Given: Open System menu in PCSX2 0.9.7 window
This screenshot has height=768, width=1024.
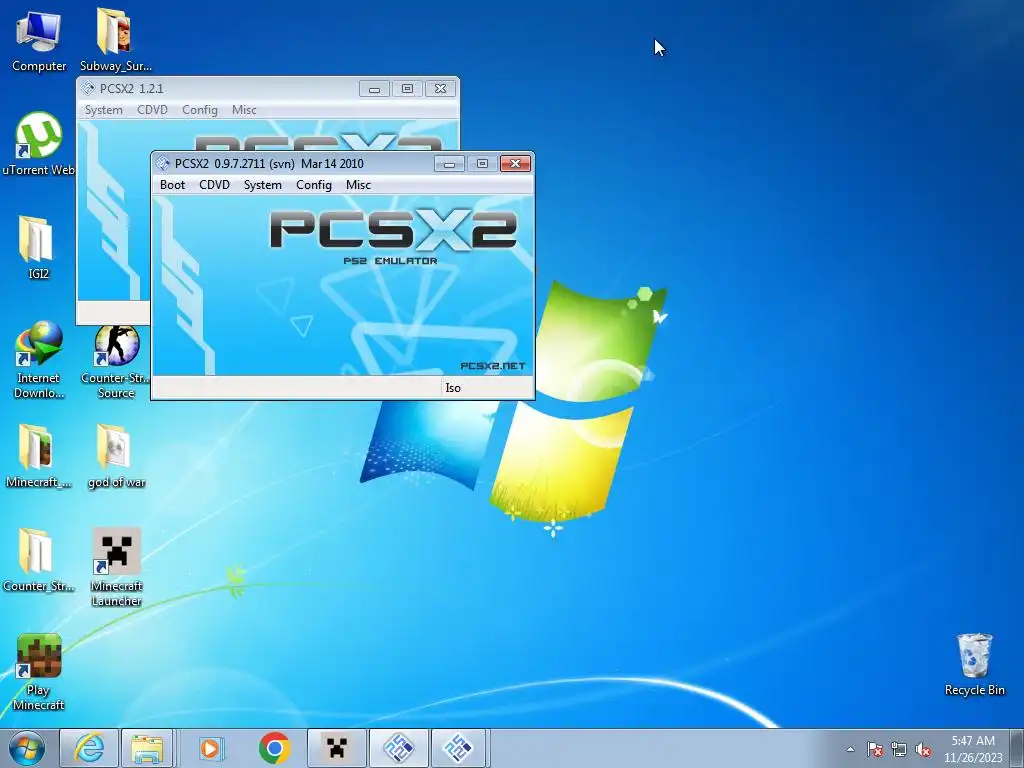Looking at the screenshot, I should (x=263, y=185).
